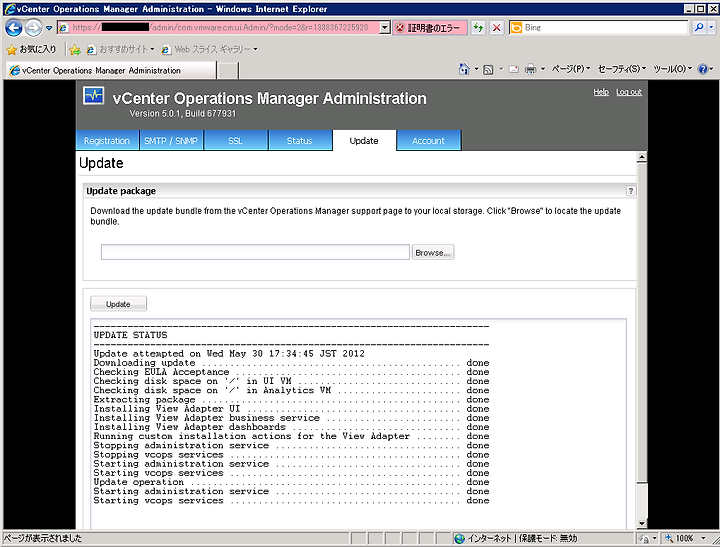Open the ツール(O) menu
720x547 pixels.
(x=672, y=69)
